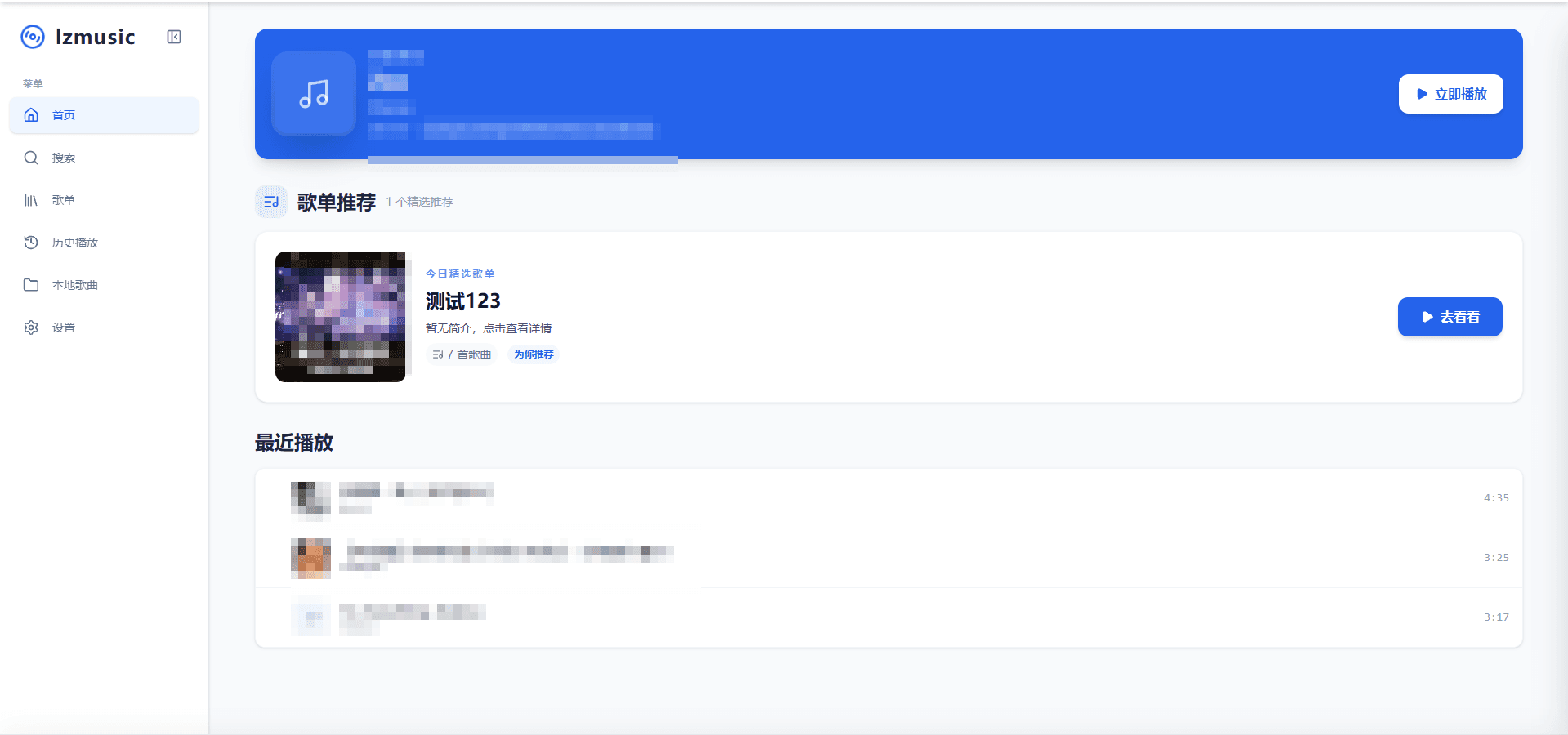Image resolution: width=1568 pixels, height=735 pixels.
Task: Click the first song's album art in 最近播放
Action: (310, 498)
